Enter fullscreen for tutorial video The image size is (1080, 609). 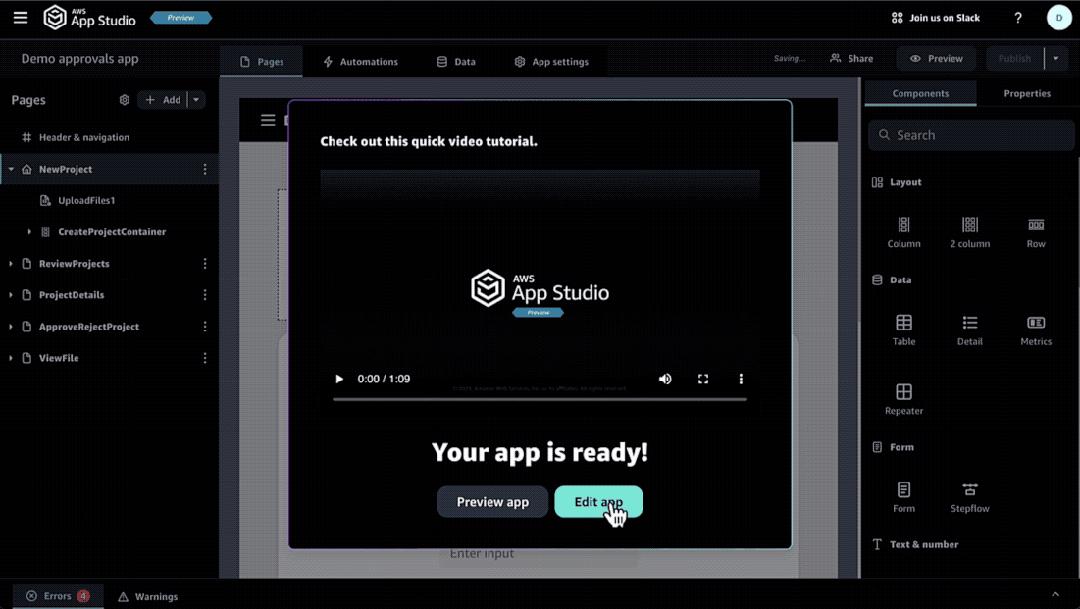(703, 379)
